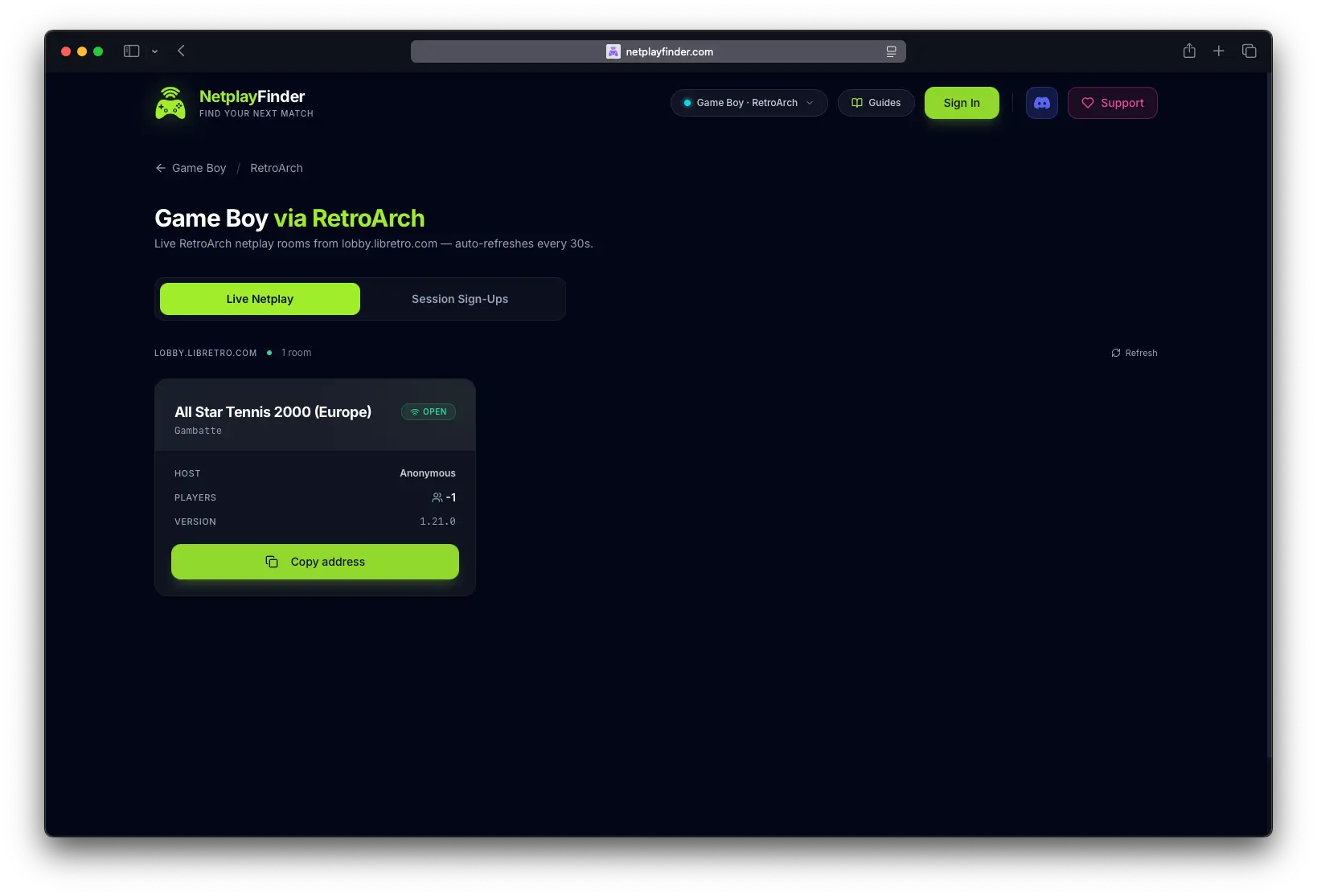Click Refresh to reload room list

[1134, 353]
